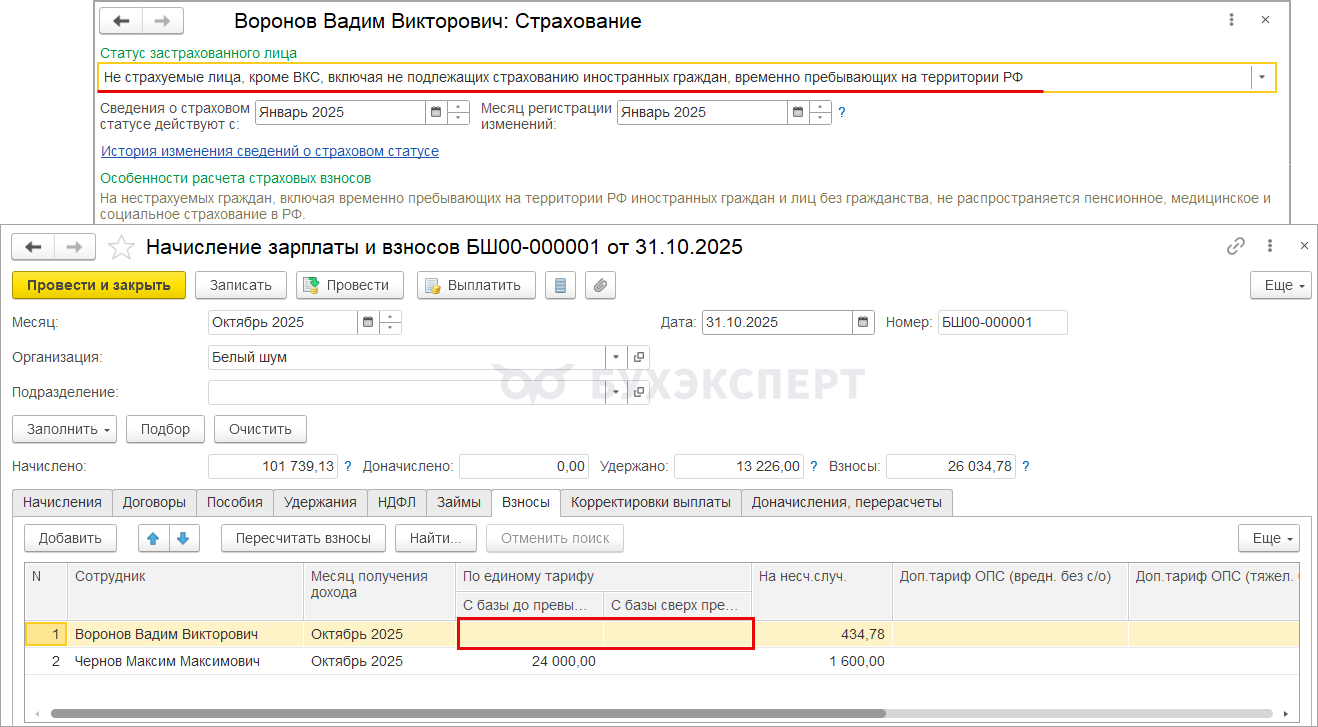Image resolution: width=1318 pixels, height=727 pixels.
Task: Click the favorites star next to document title
Action: (121, 247)
